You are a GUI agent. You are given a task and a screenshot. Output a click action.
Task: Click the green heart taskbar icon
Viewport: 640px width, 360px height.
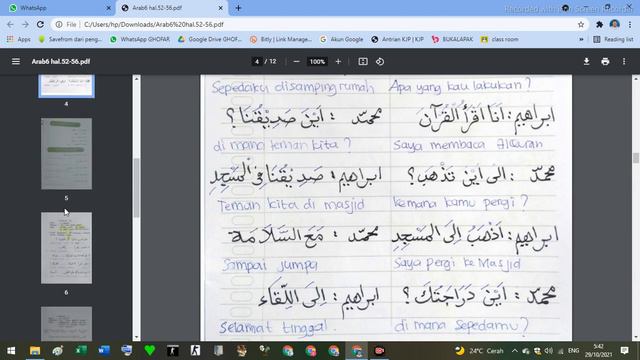150,351
